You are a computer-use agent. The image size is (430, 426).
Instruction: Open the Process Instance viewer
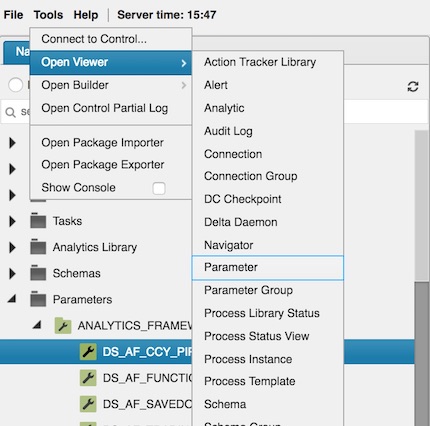pyautogui.click(x=268, y=359)
